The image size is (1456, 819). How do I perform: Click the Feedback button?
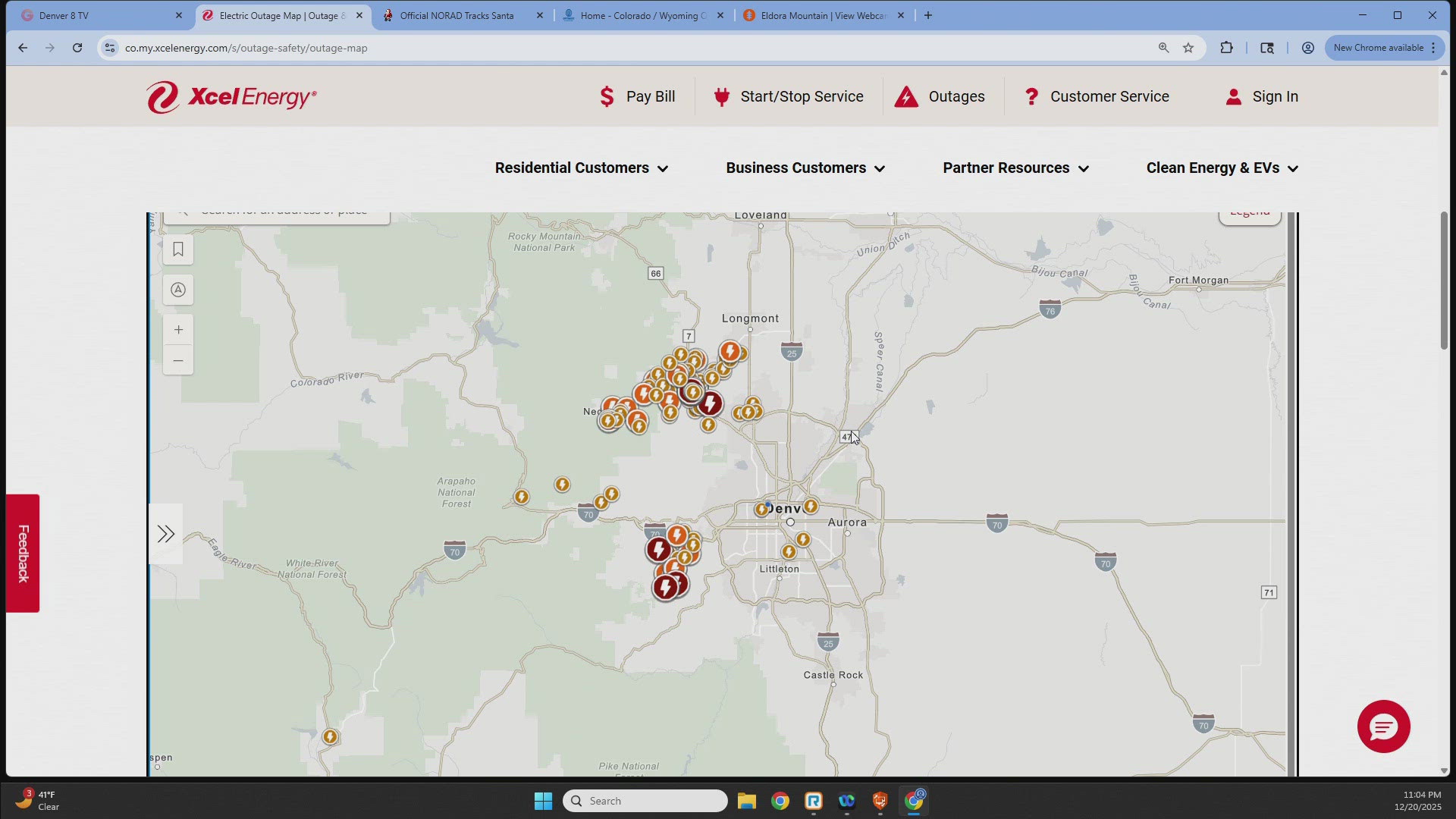point(23,552)
